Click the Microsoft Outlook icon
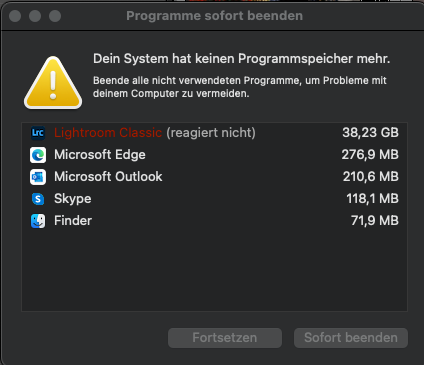The width and height of the screenshot is (424, 365). (38, 177)
